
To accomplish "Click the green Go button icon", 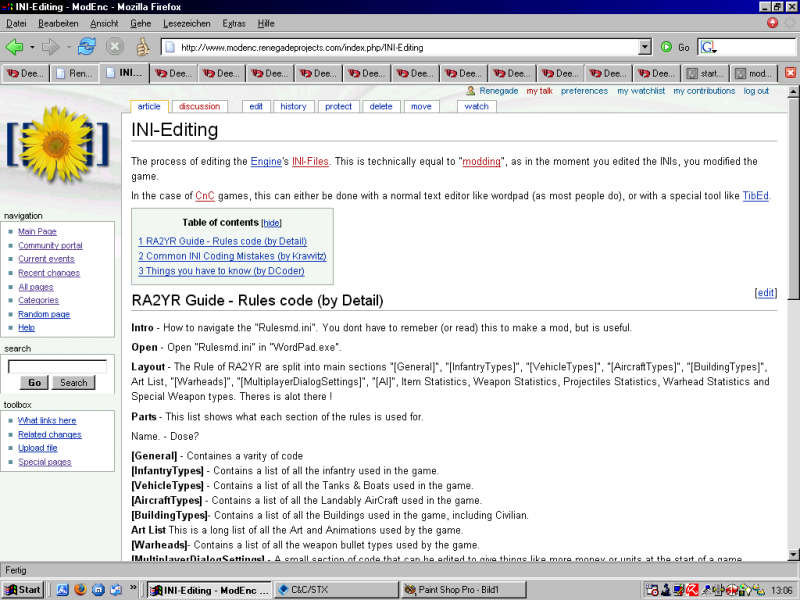I will pos(666,47).
